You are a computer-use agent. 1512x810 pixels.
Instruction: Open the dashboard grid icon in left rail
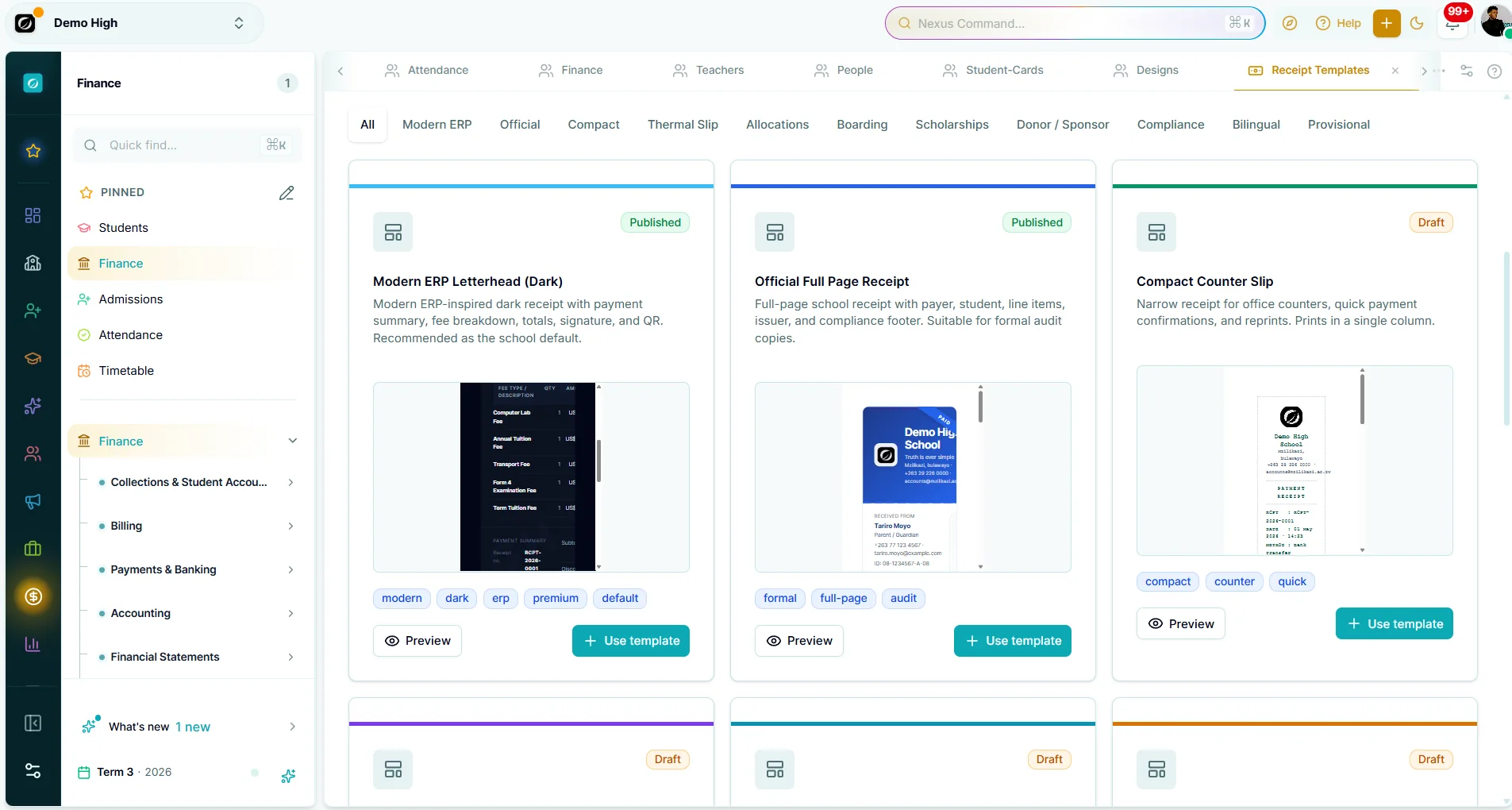click(33, 215)
